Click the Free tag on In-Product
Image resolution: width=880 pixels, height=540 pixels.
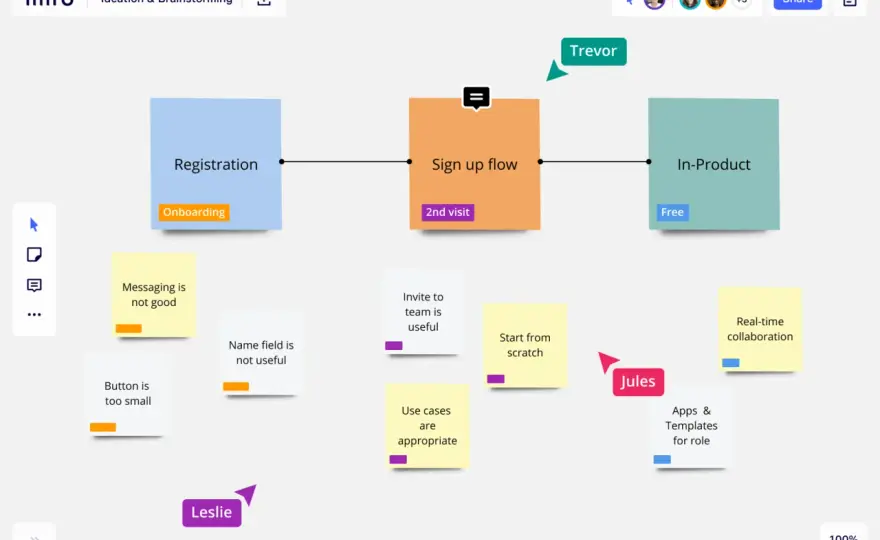[672, 212]
